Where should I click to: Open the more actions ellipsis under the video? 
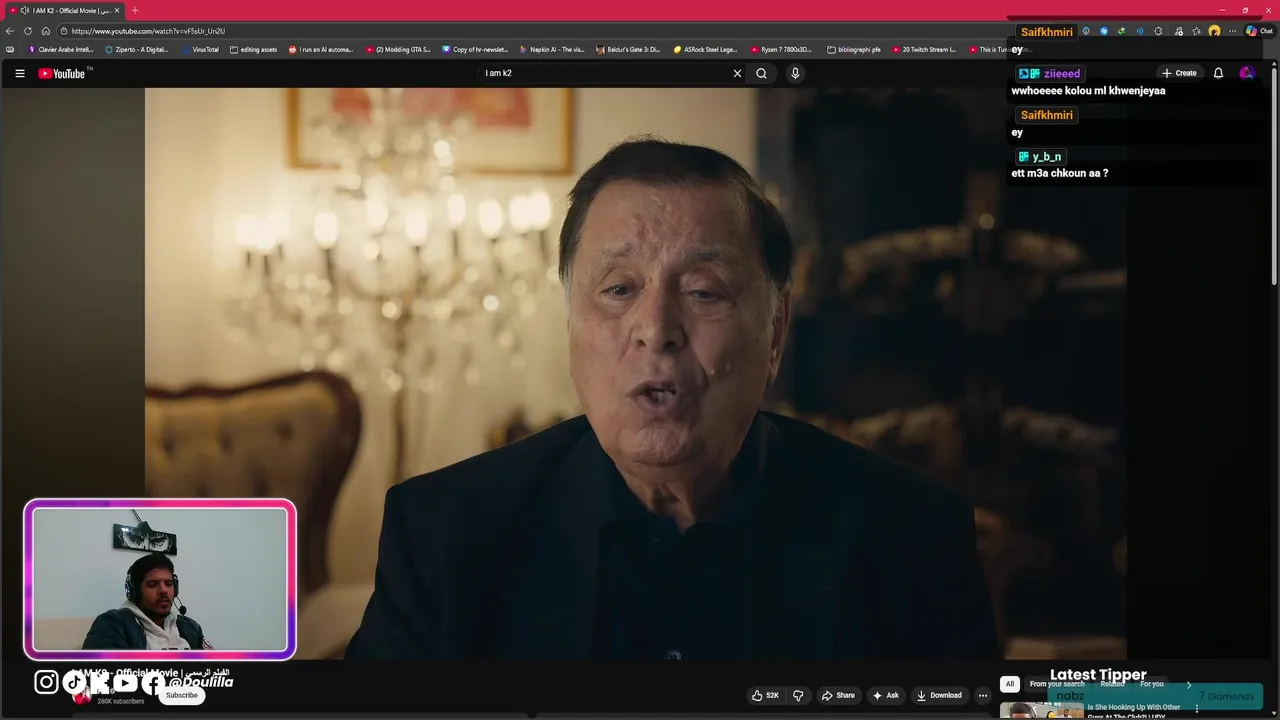[983, 695]
